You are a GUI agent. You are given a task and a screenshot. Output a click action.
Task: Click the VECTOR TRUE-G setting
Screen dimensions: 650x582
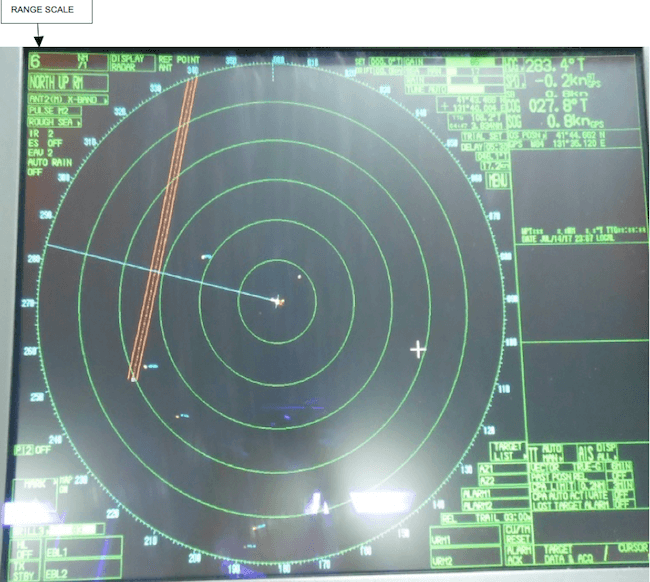pyautogui.click(x=567, y=467)
